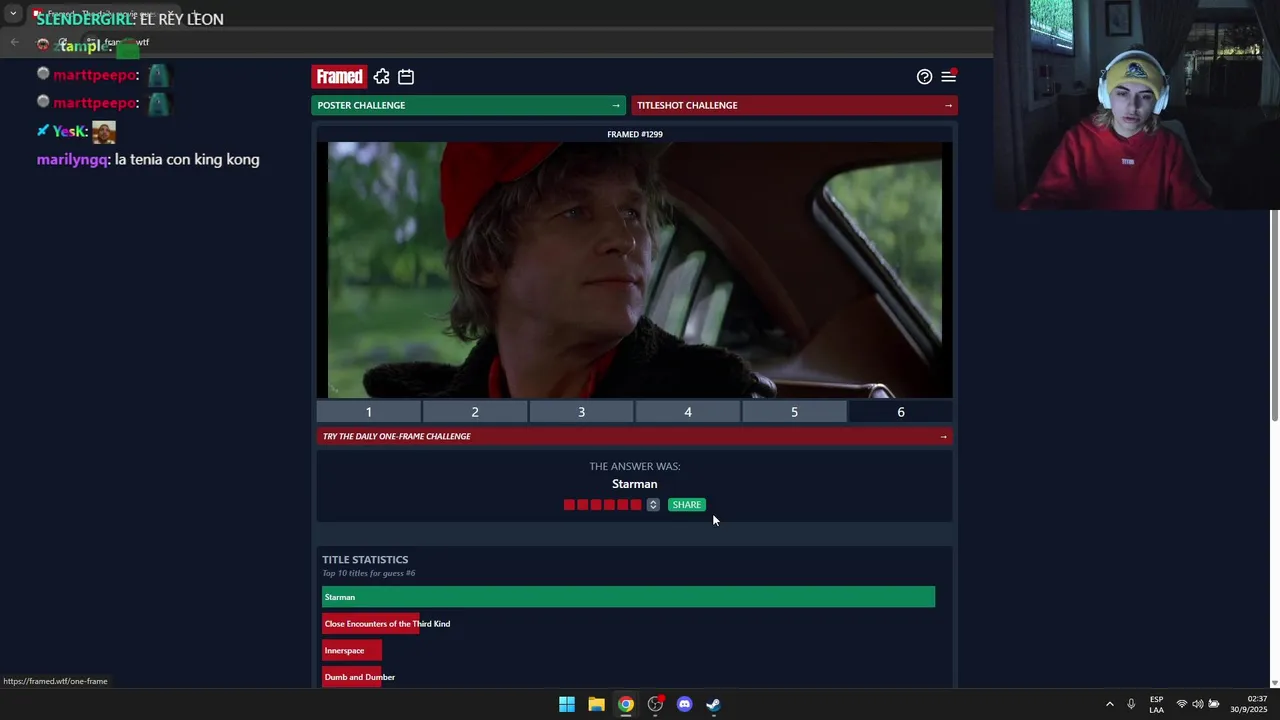Expand the system tray hidden icons
Screen dimensions: 1280x720
[x=1109, y=704]
